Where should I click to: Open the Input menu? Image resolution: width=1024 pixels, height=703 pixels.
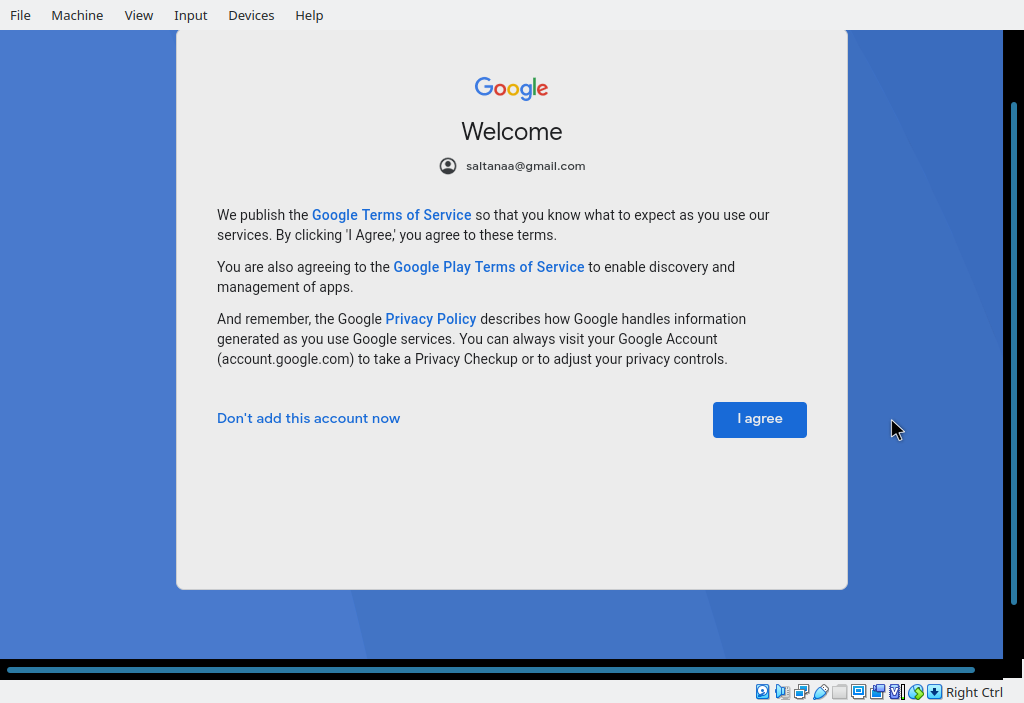click(191, 15)
